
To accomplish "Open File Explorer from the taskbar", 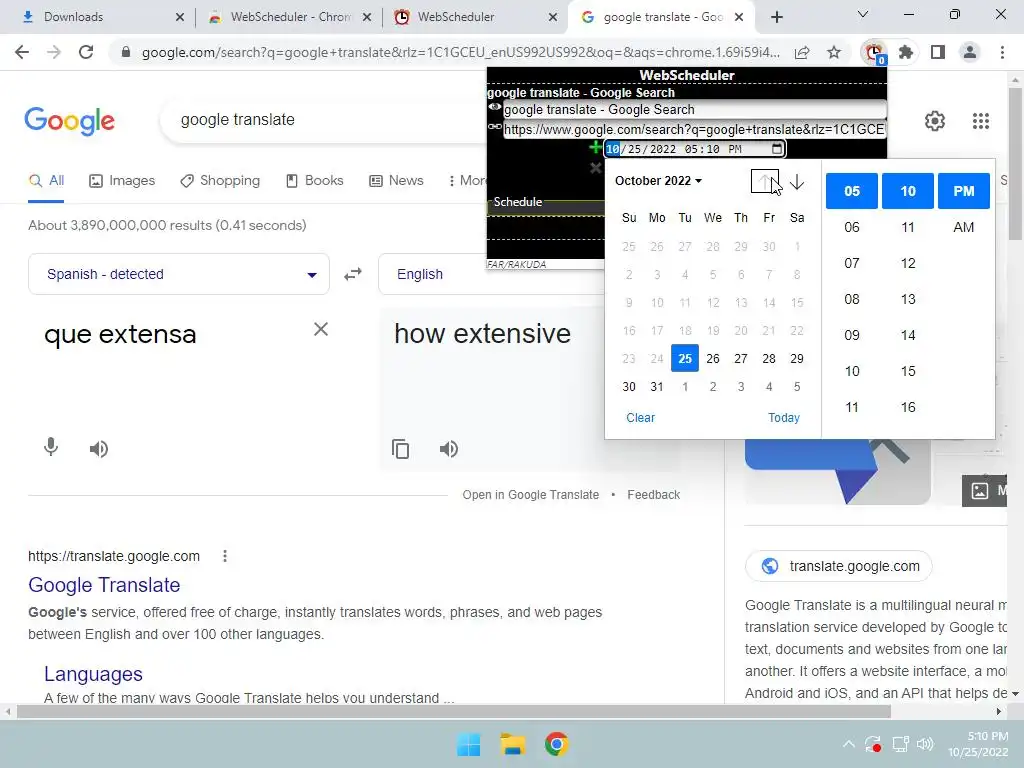I will tap(513, 744).
